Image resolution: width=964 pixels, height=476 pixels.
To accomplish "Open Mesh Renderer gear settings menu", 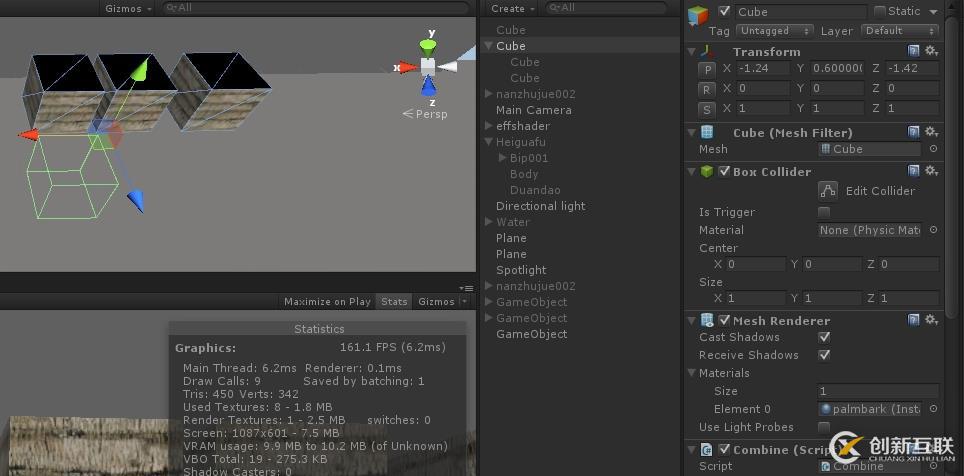I will tap(931, 319).
